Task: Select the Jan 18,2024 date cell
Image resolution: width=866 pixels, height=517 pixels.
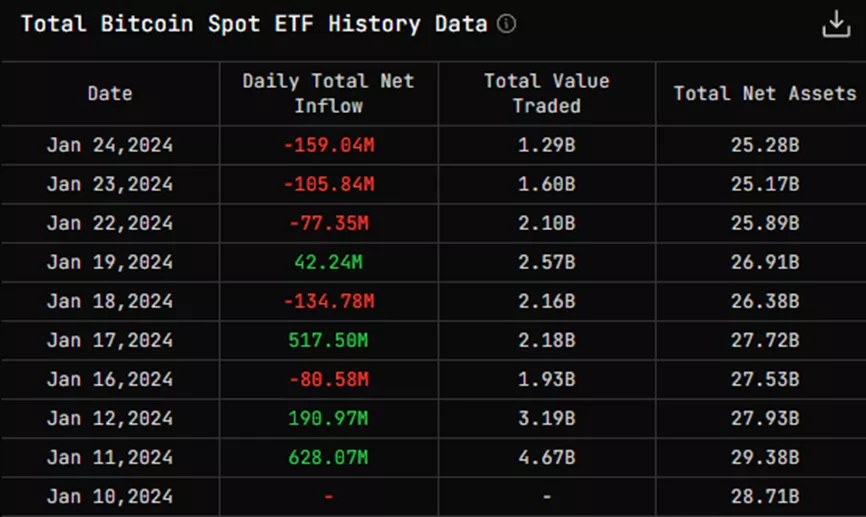Action: pos(110,301)
